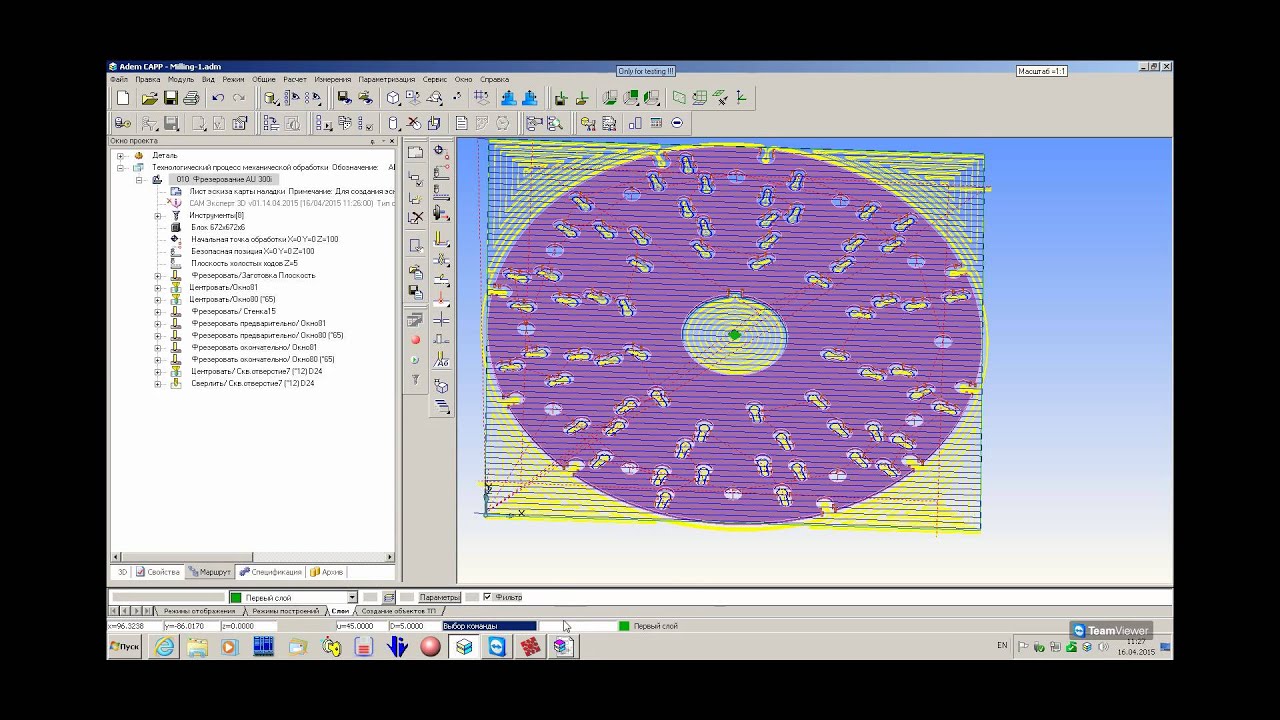Open the Первый слой layer dropdown

[x=351, y=597]
